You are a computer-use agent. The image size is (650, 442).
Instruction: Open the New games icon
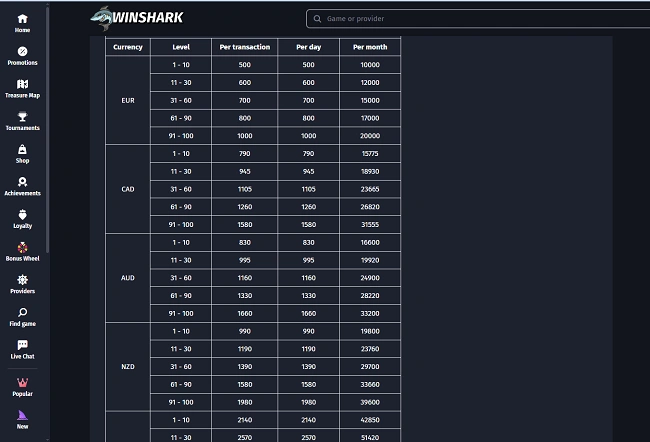22,415
